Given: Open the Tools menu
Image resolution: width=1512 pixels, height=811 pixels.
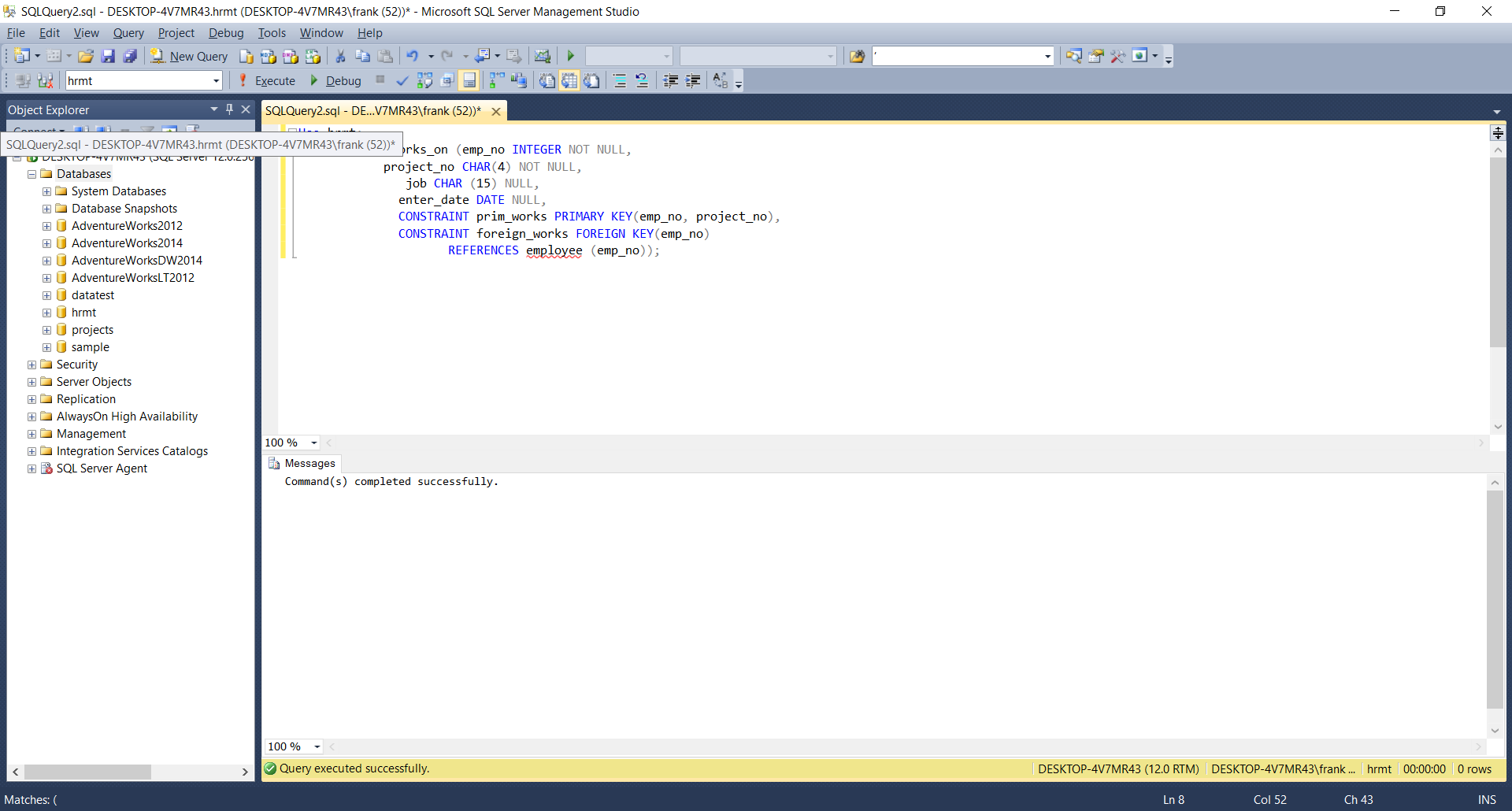Looking at the screenshot, I should 272,33.
